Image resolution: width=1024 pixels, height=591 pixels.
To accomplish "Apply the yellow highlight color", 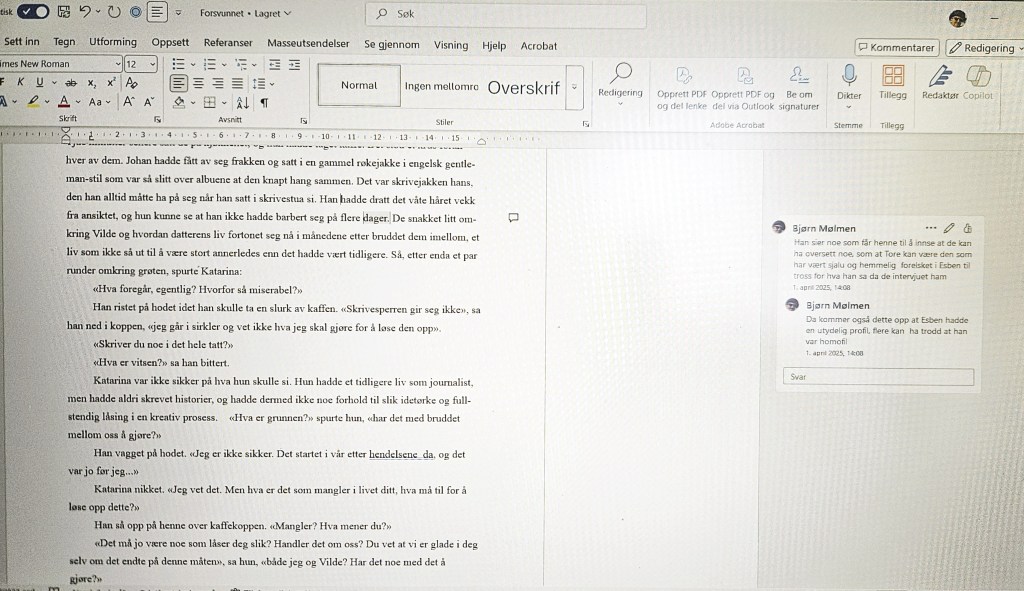I will pos(33,102).
